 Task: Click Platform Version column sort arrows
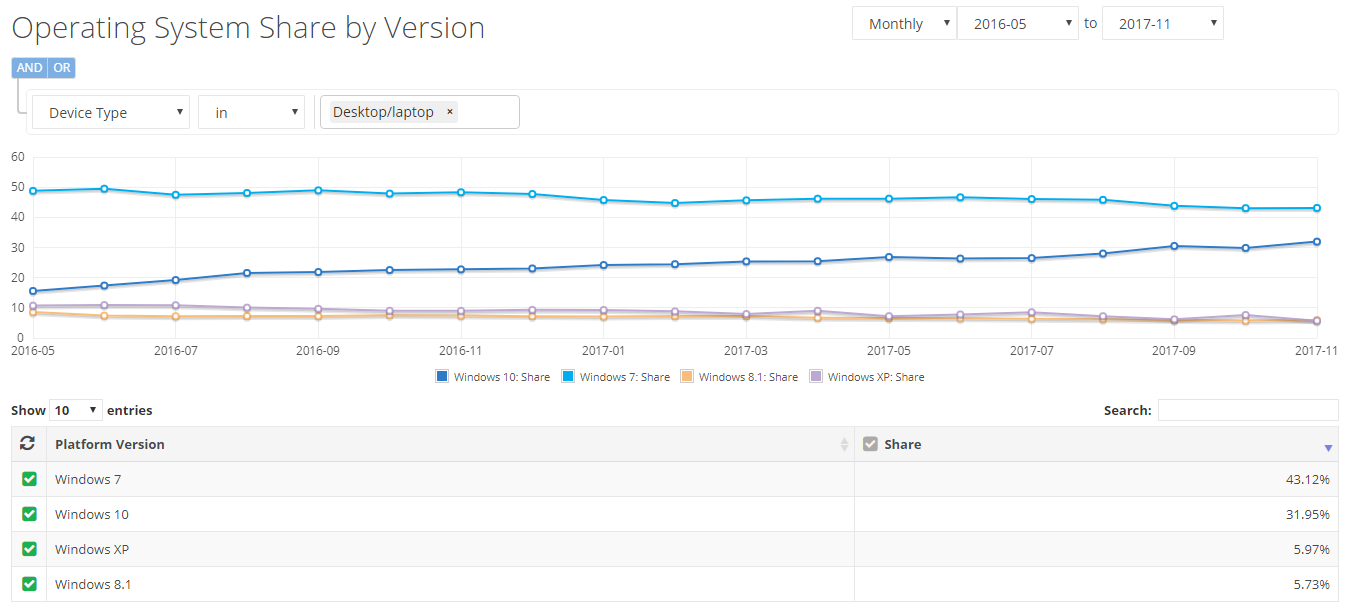tap(844, 445)
